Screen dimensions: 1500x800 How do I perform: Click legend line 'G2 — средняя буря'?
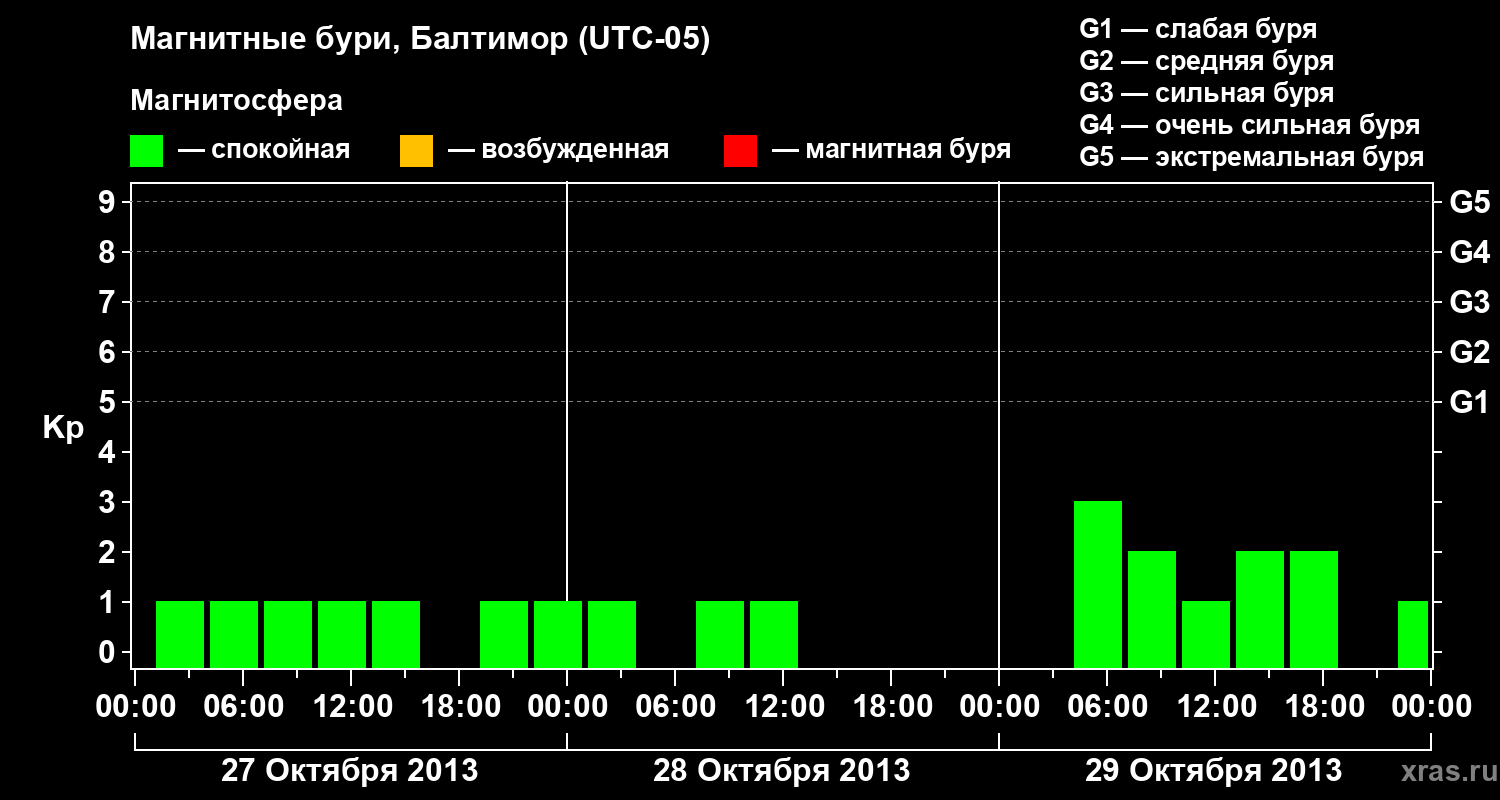click(x=1207, y=60)
